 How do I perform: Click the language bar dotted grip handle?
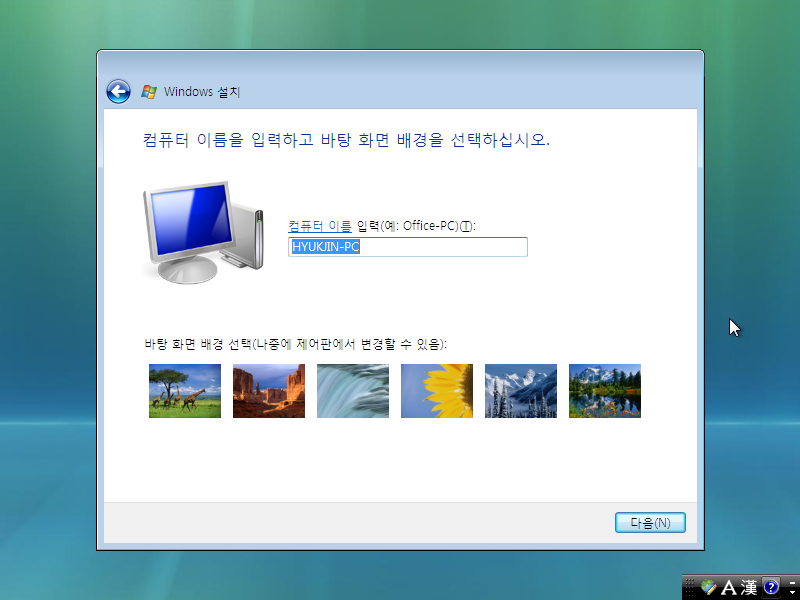pos(690,587)
